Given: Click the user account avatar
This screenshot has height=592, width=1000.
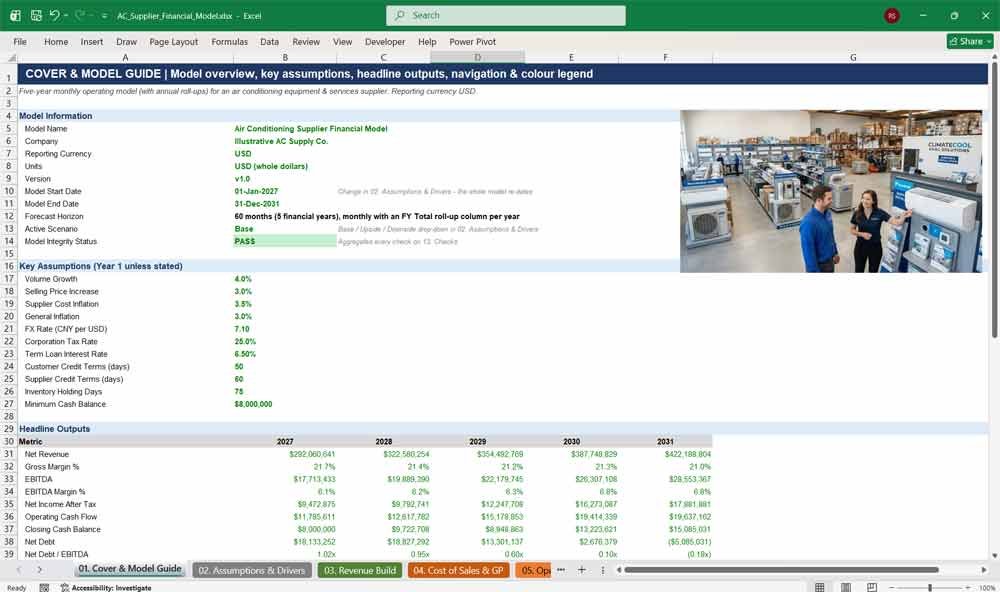Looking at the screenshot, I should 892,15.
